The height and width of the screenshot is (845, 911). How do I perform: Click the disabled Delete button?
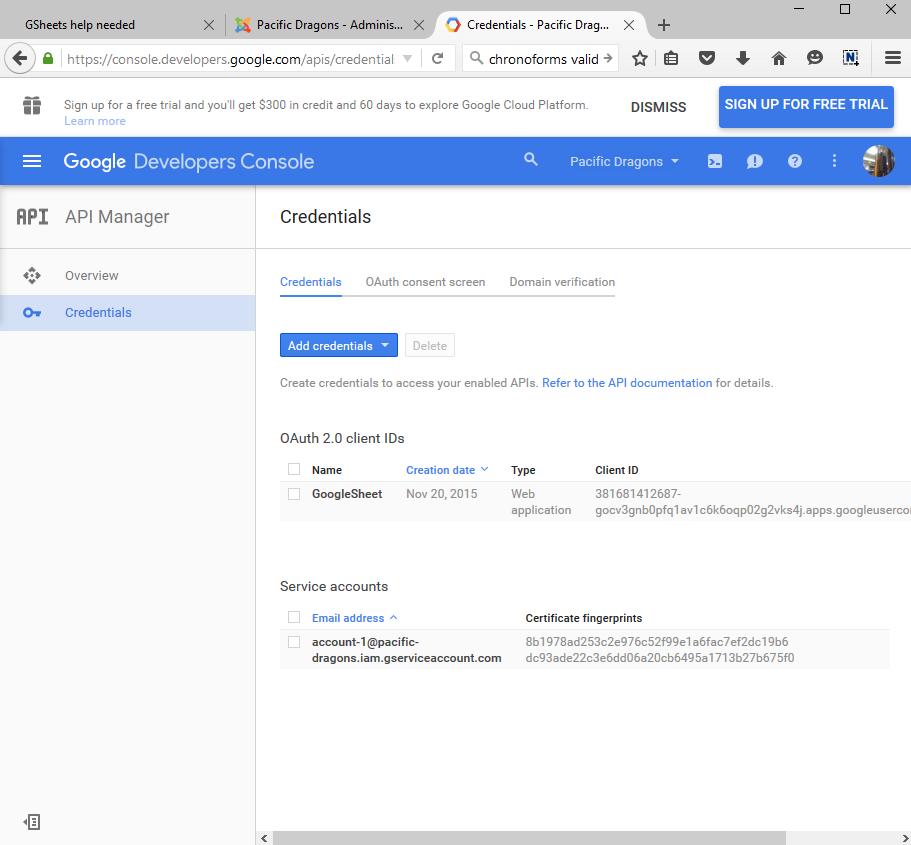(430, 345)
